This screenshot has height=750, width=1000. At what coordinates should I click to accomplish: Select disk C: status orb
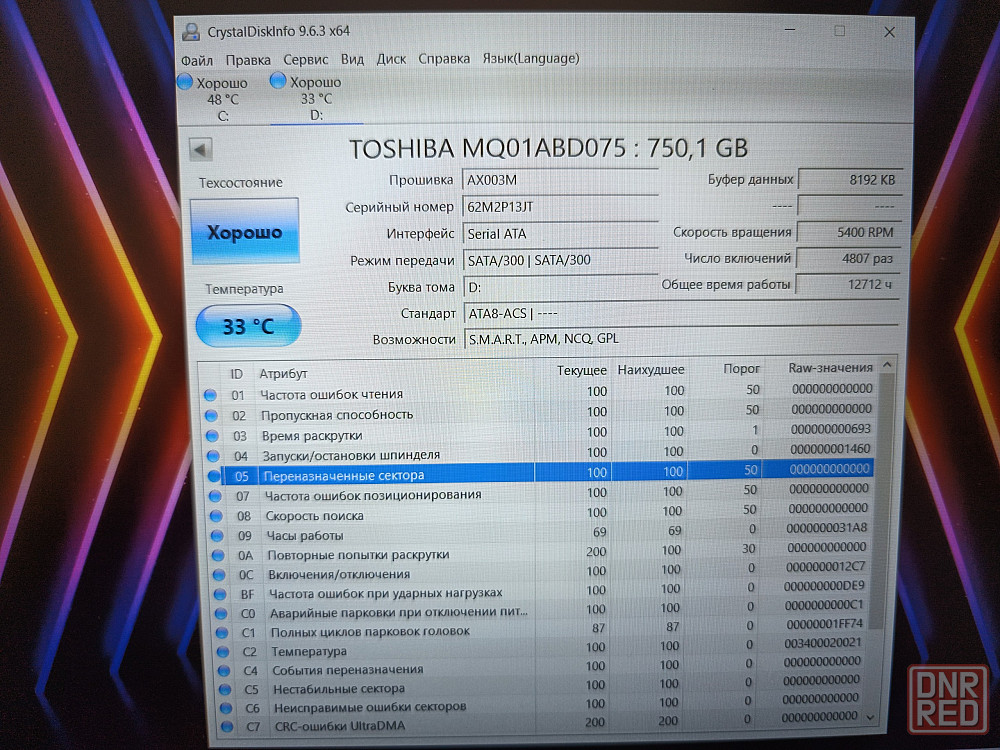[x=185, y=82]
